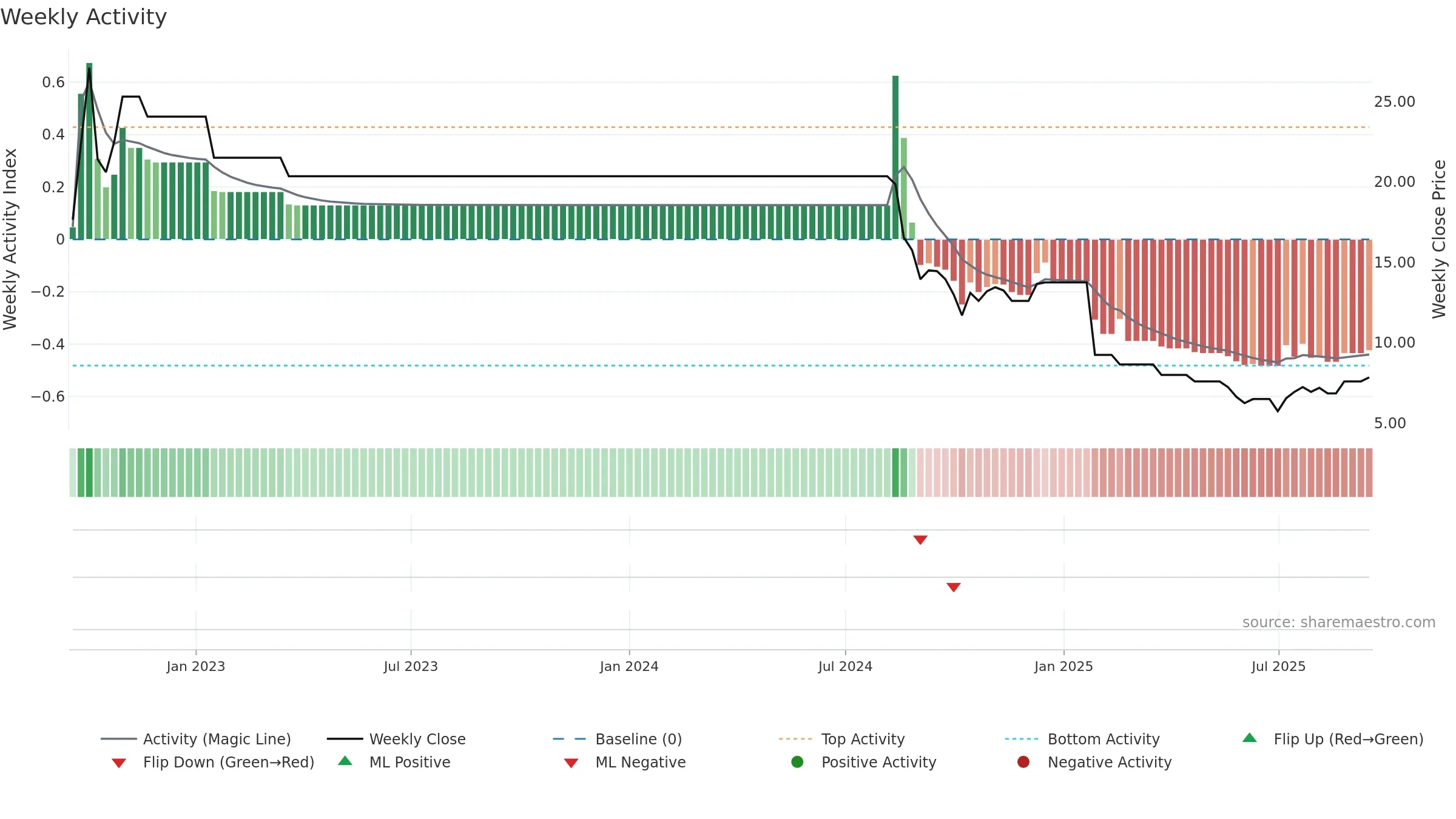Click the Jul 2025 x-axis label

pos(1278,667)
